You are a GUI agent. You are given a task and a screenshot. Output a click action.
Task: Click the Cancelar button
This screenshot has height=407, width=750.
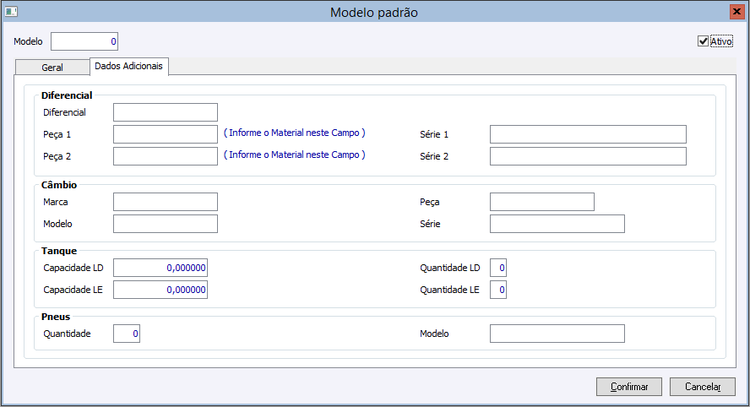[x=702, y=386]
